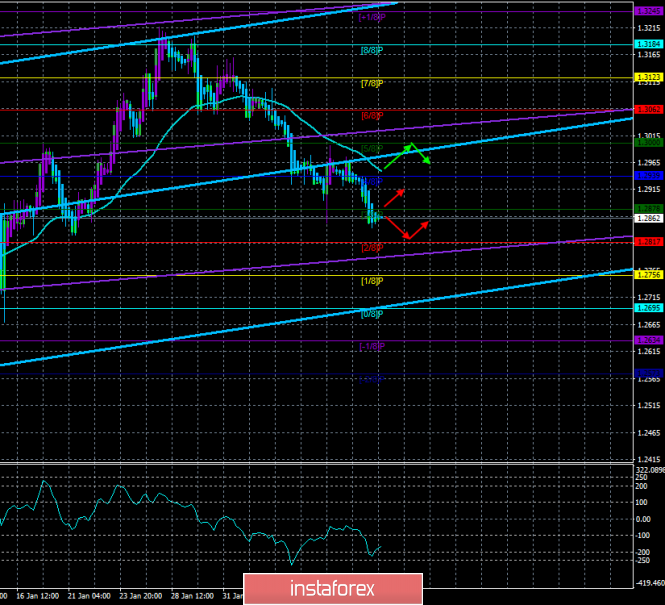The height and width of the screenshot is (605, 665).
Task: Select the 1.2817 red price tag
Action: pos(648,241)
